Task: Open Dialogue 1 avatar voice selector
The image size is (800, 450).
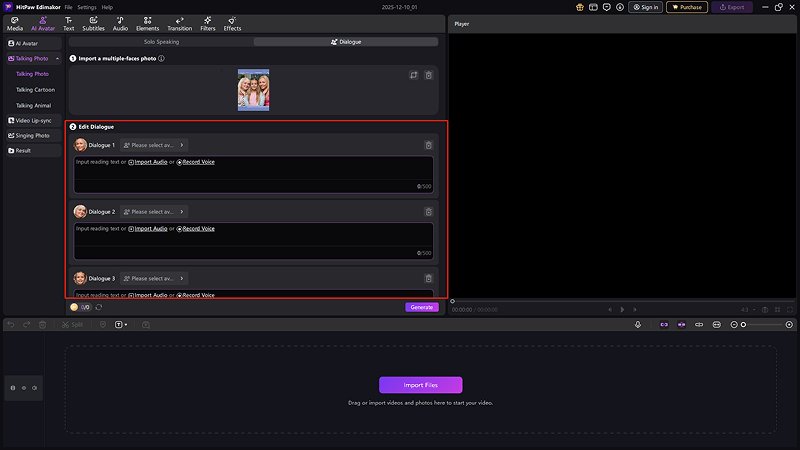Action: pyautogui.click(x=154, y=145)
